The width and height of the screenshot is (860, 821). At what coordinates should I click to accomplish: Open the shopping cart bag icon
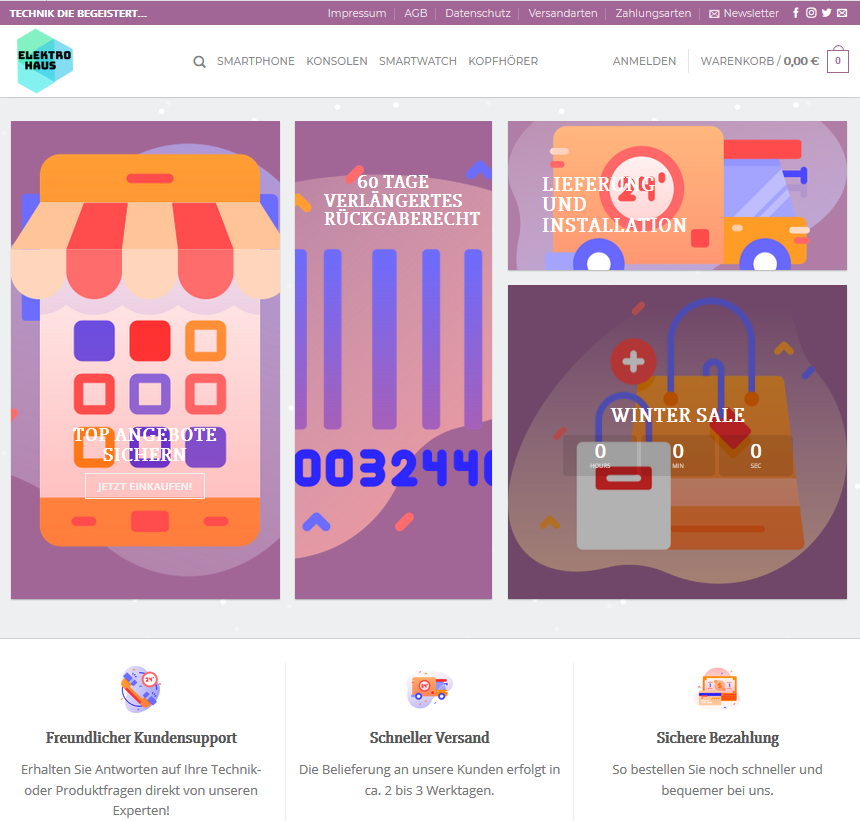(x=838, y=59)
